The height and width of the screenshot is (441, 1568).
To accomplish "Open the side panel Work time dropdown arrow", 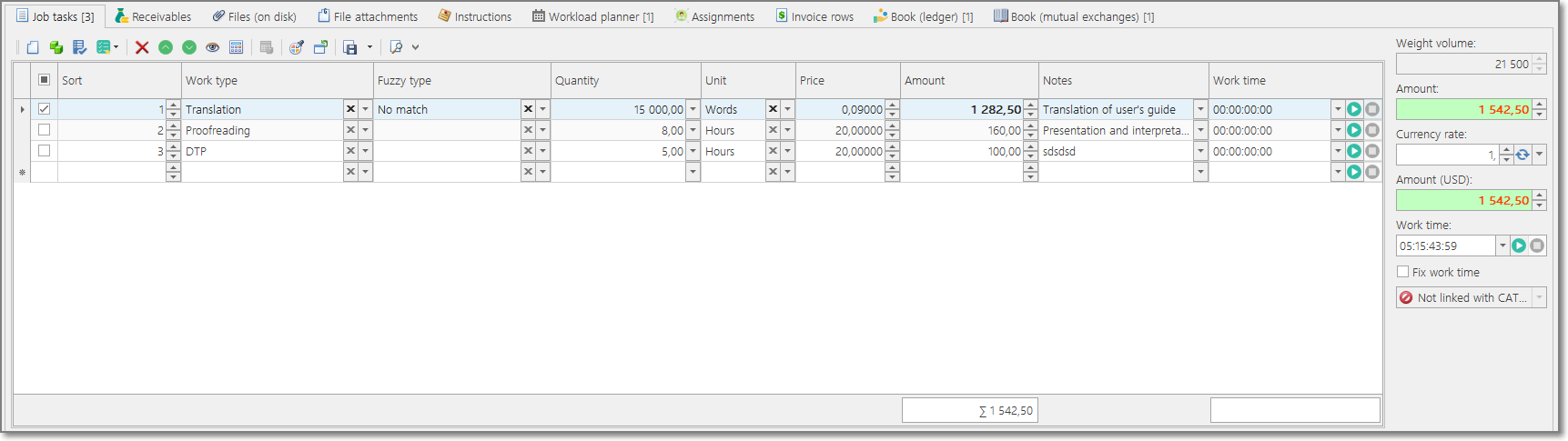I will point(1502,246).
